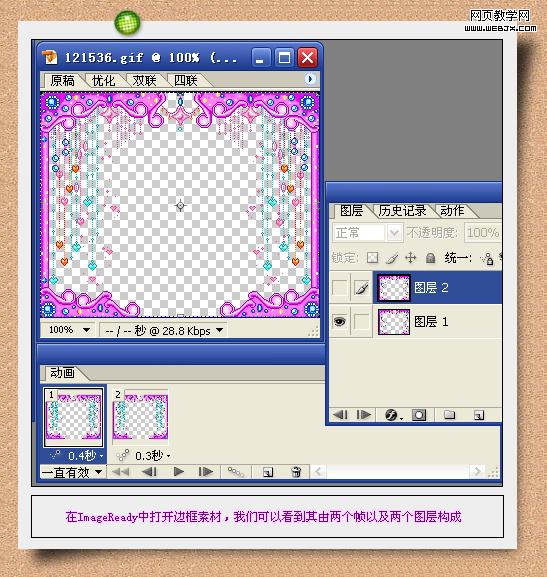
Task: Switch to the 动作 panel tab
Action: pyautogui.click(x=452, y=211)
